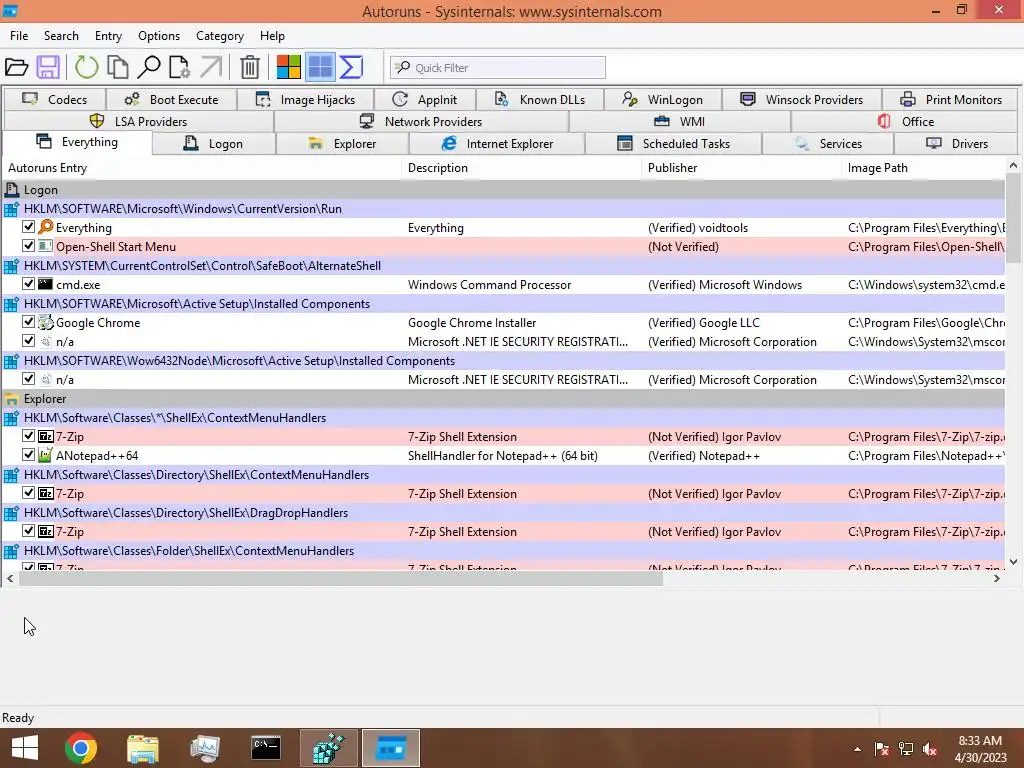
Task: Switch to the Image Hijacks tab
Action: point(306,99)
